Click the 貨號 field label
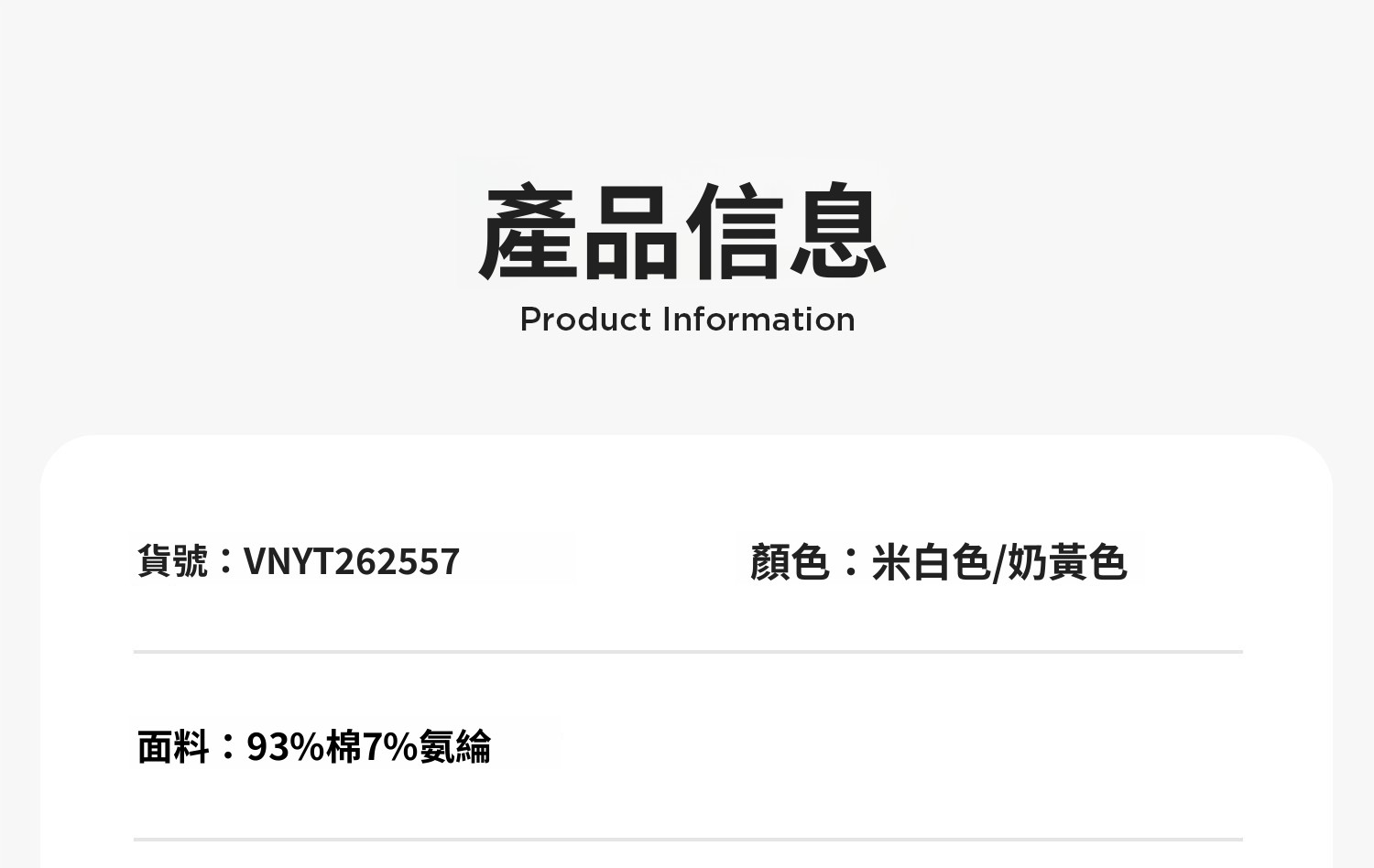 point(172,560)
